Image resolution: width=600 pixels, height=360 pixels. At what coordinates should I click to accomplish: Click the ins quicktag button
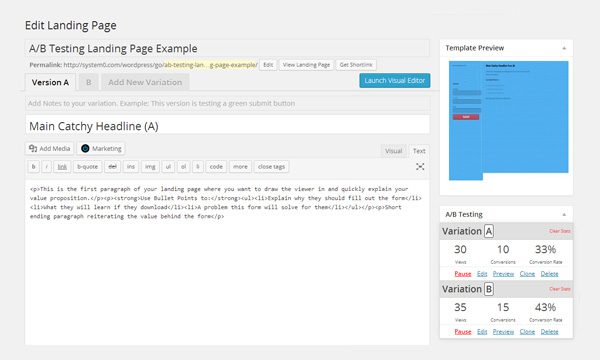tap(131, 167)
